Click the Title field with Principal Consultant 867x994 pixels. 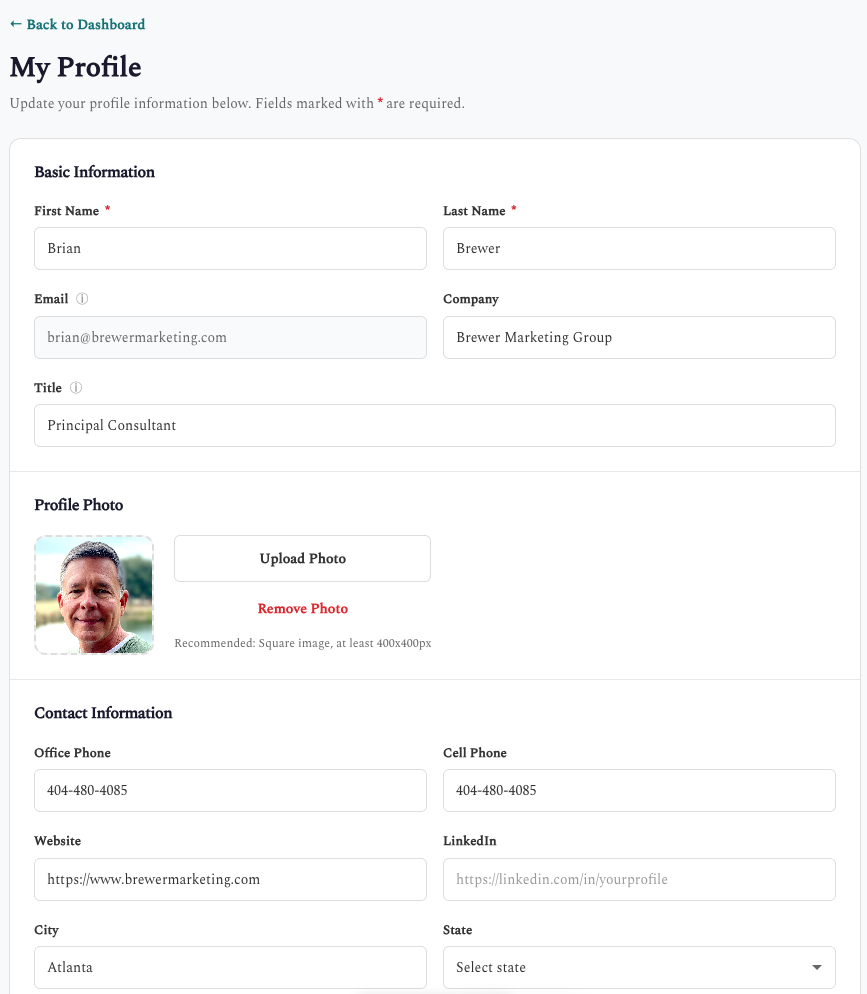435,425
